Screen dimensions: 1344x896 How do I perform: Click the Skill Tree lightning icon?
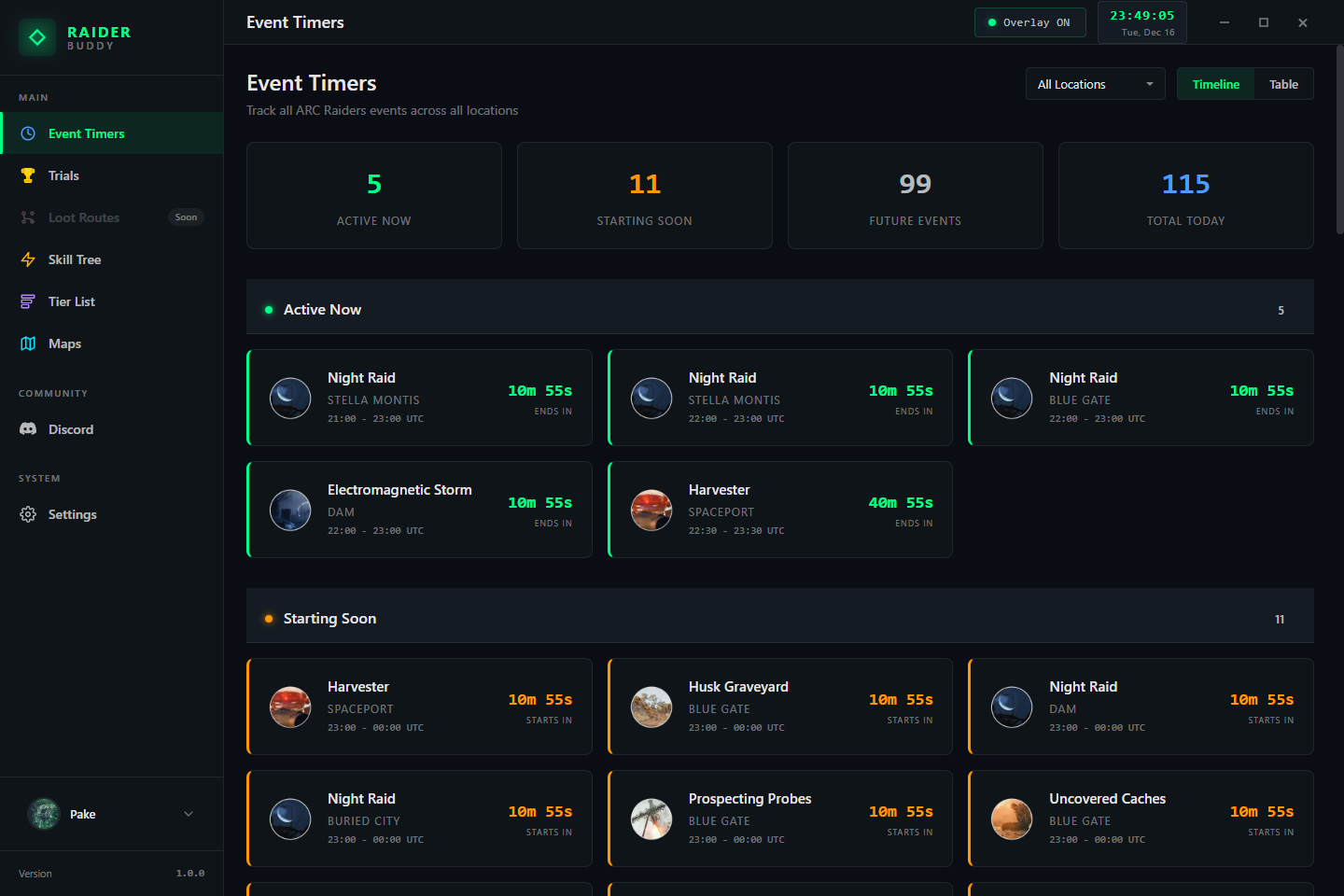click(x=28, y=259)
